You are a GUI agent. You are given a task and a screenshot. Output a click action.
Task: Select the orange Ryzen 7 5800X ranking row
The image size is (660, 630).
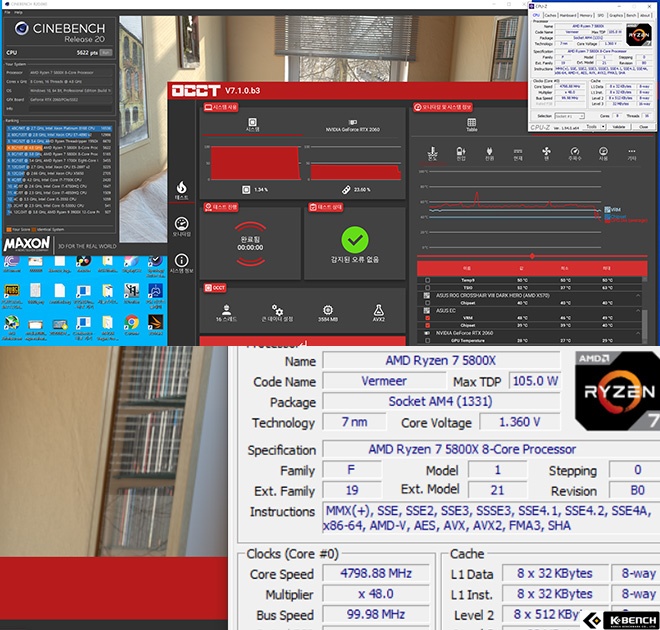pyautogui.click(x=59, y=148)
